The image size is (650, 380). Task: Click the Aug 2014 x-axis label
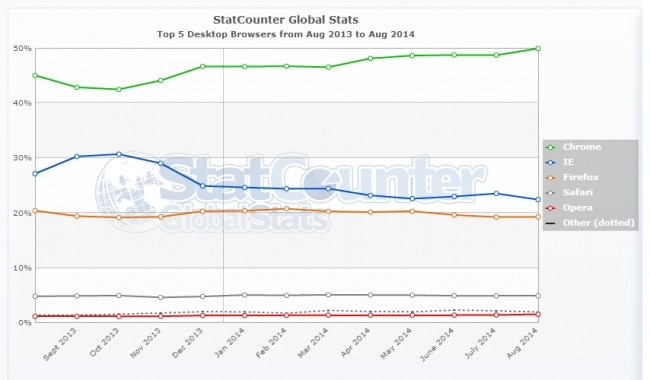click(x=522, y=342)
